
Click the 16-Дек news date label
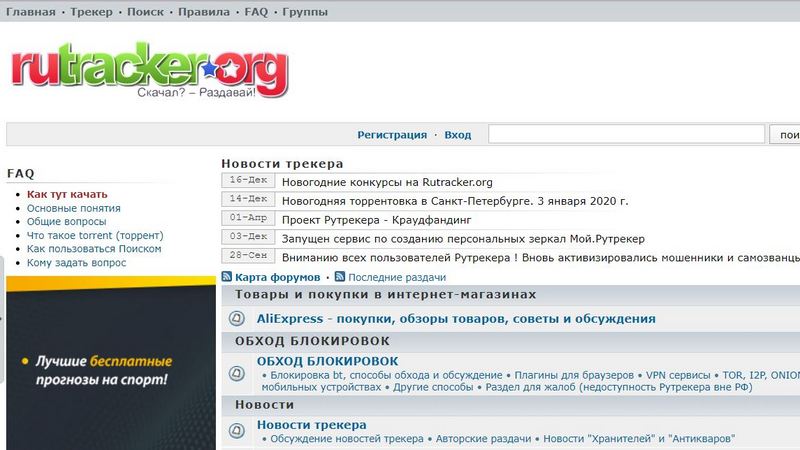(248, 180)
